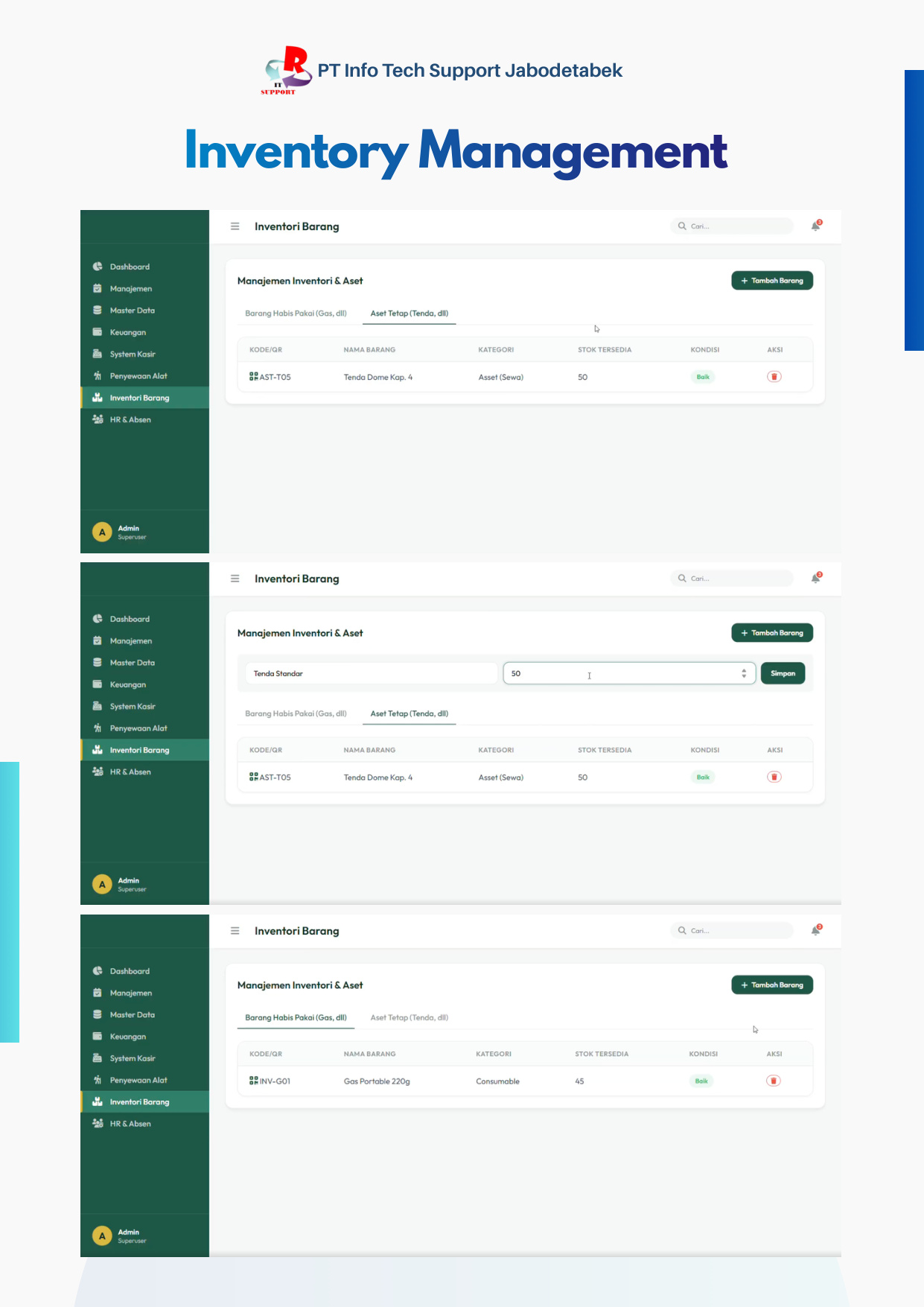Click the notification bell on the Gas Portable screen

[816, 930]
